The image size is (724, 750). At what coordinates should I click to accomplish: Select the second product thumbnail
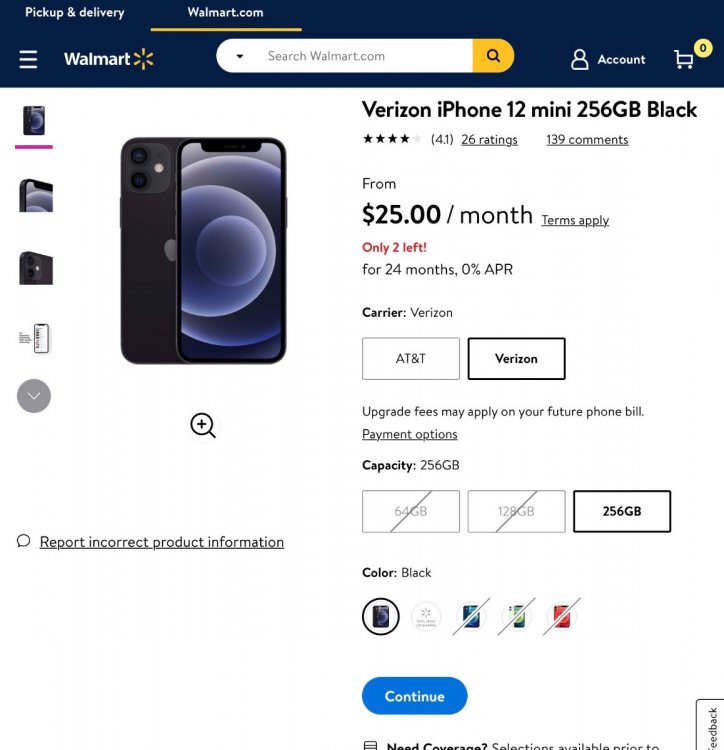[x=35, y=195]
